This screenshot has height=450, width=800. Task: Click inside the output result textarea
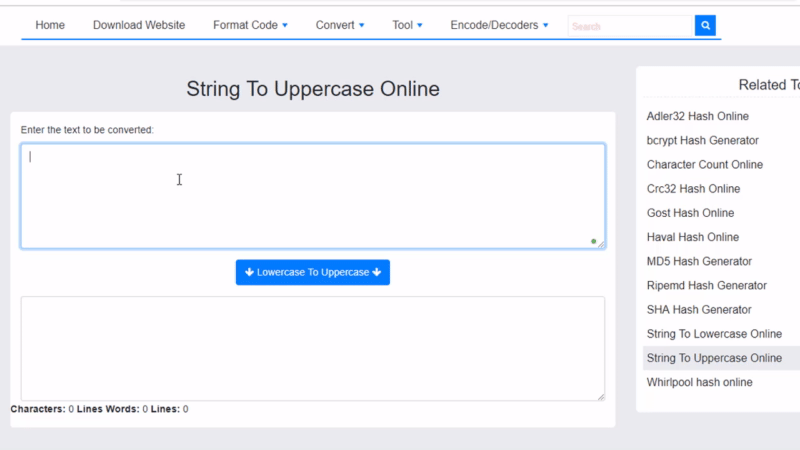pyautogui.click(x=312, y=348)
